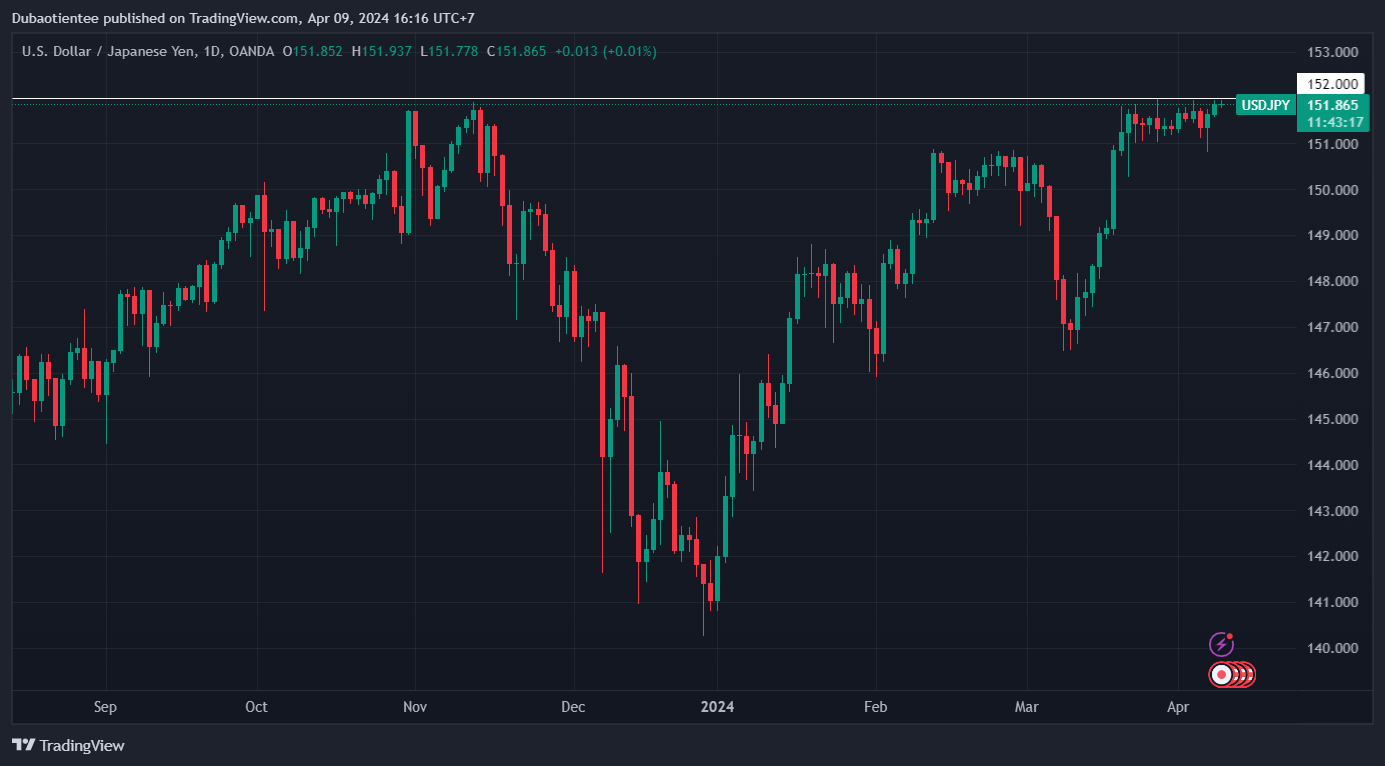Open the stacked red economic events icon

1232,675
